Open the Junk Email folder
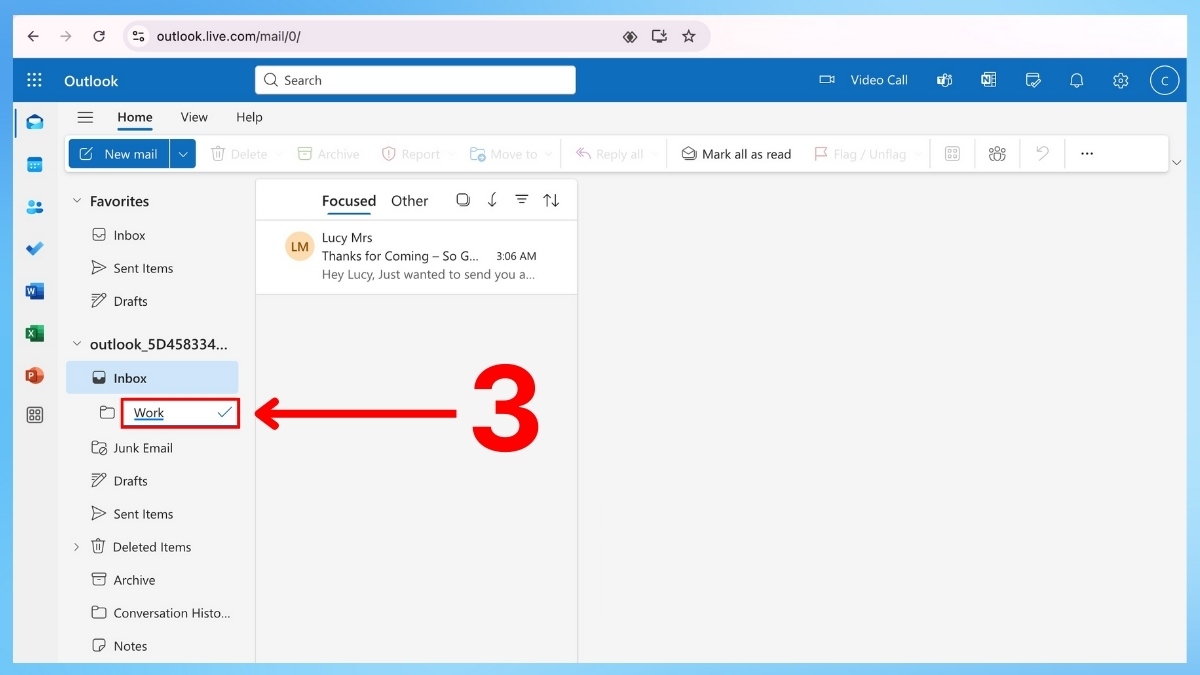Screen dimensions: 1200x675 point(152,448)
